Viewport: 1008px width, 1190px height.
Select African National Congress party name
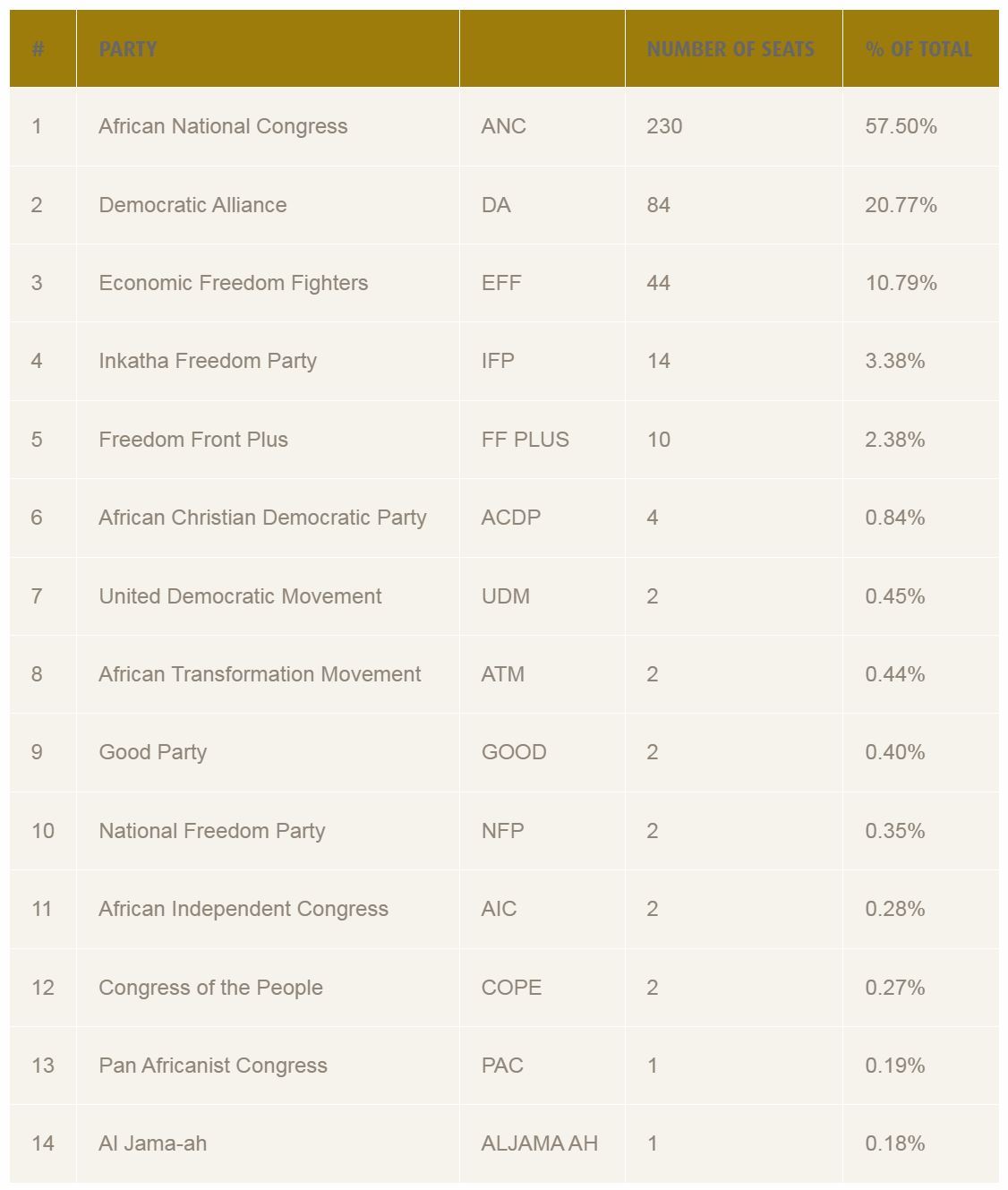pos(223,126)
